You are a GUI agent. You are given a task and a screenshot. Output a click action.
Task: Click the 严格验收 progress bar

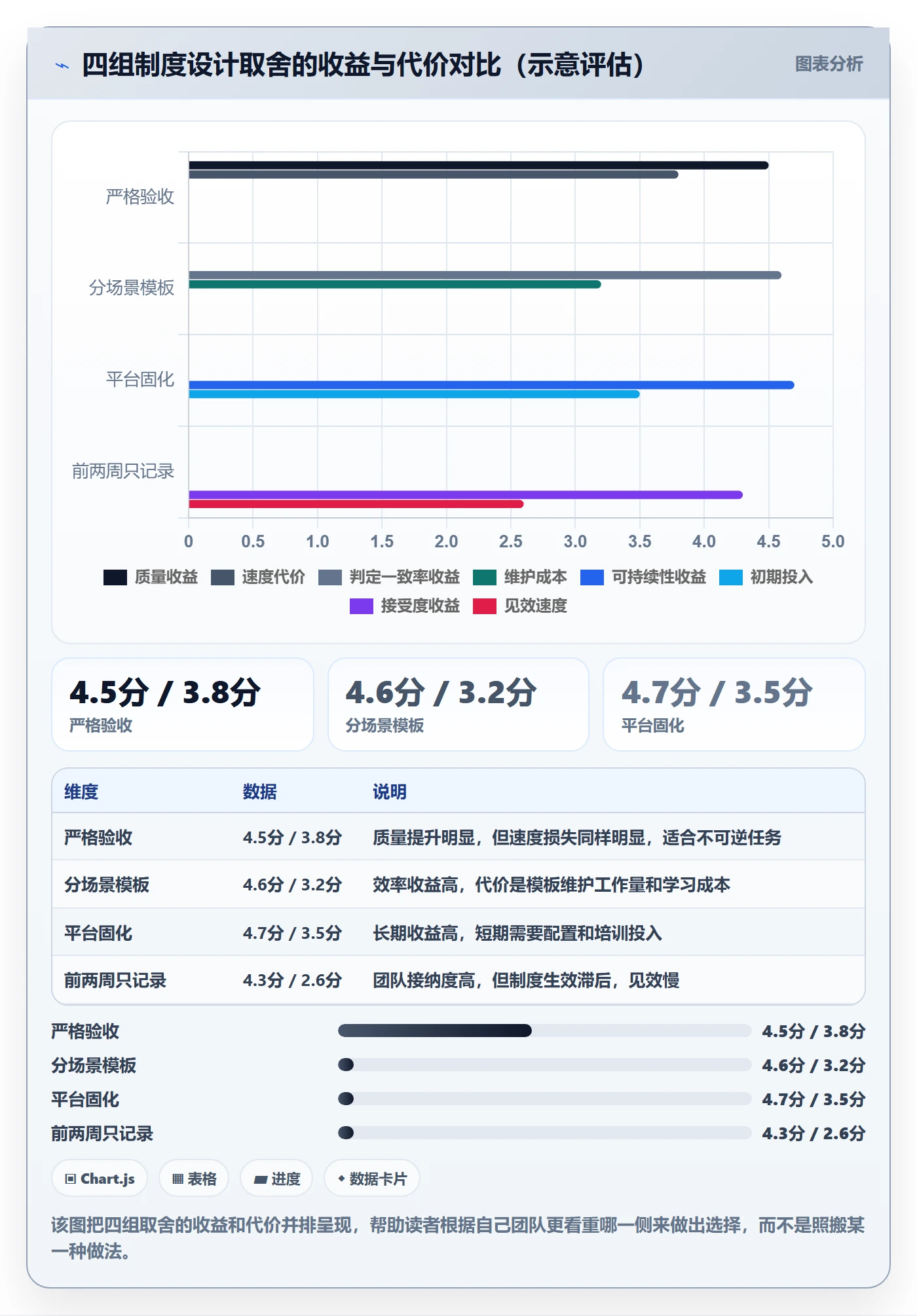pos(544,1031)
